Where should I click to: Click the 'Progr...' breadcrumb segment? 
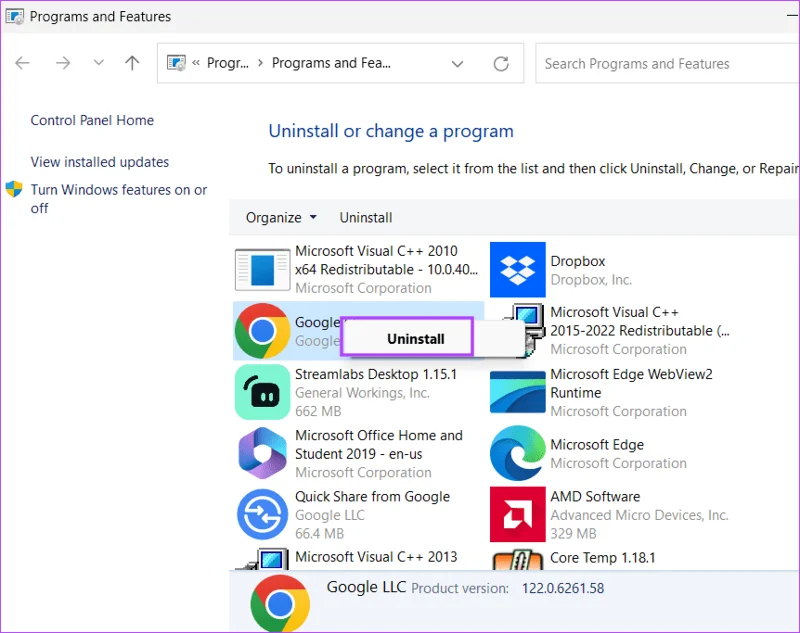point(228,63)
